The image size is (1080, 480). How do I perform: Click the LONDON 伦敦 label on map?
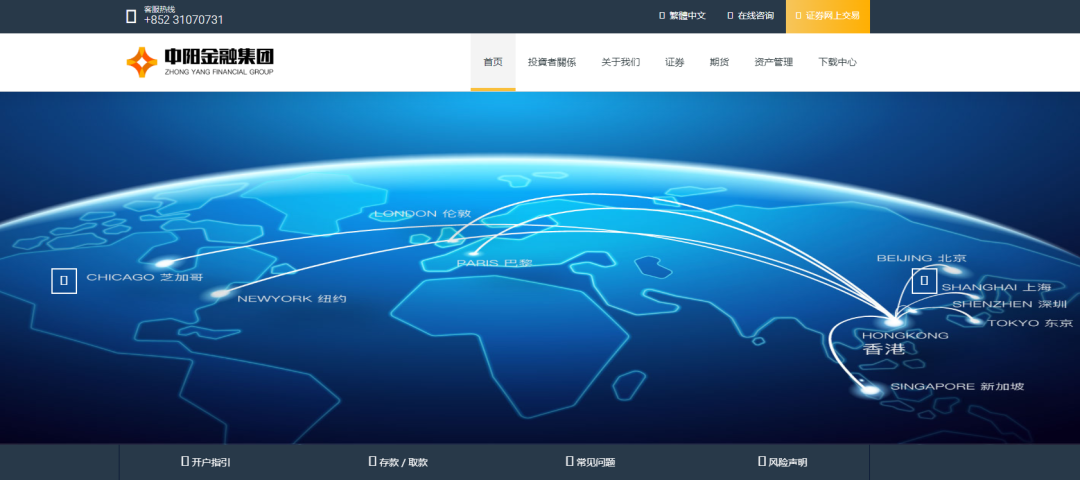pos(423,214)
